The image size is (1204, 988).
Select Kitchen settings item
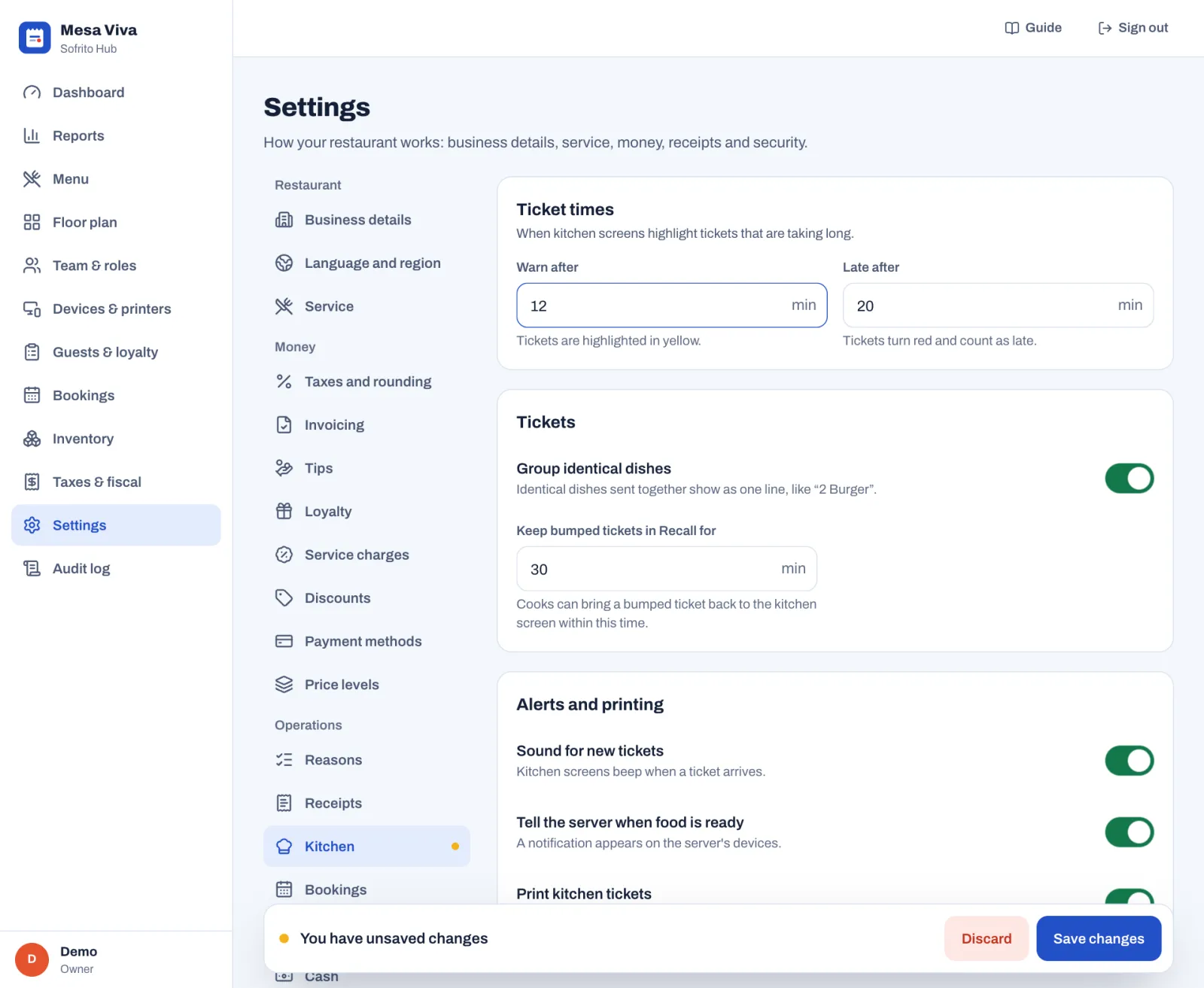coord(366,847)
